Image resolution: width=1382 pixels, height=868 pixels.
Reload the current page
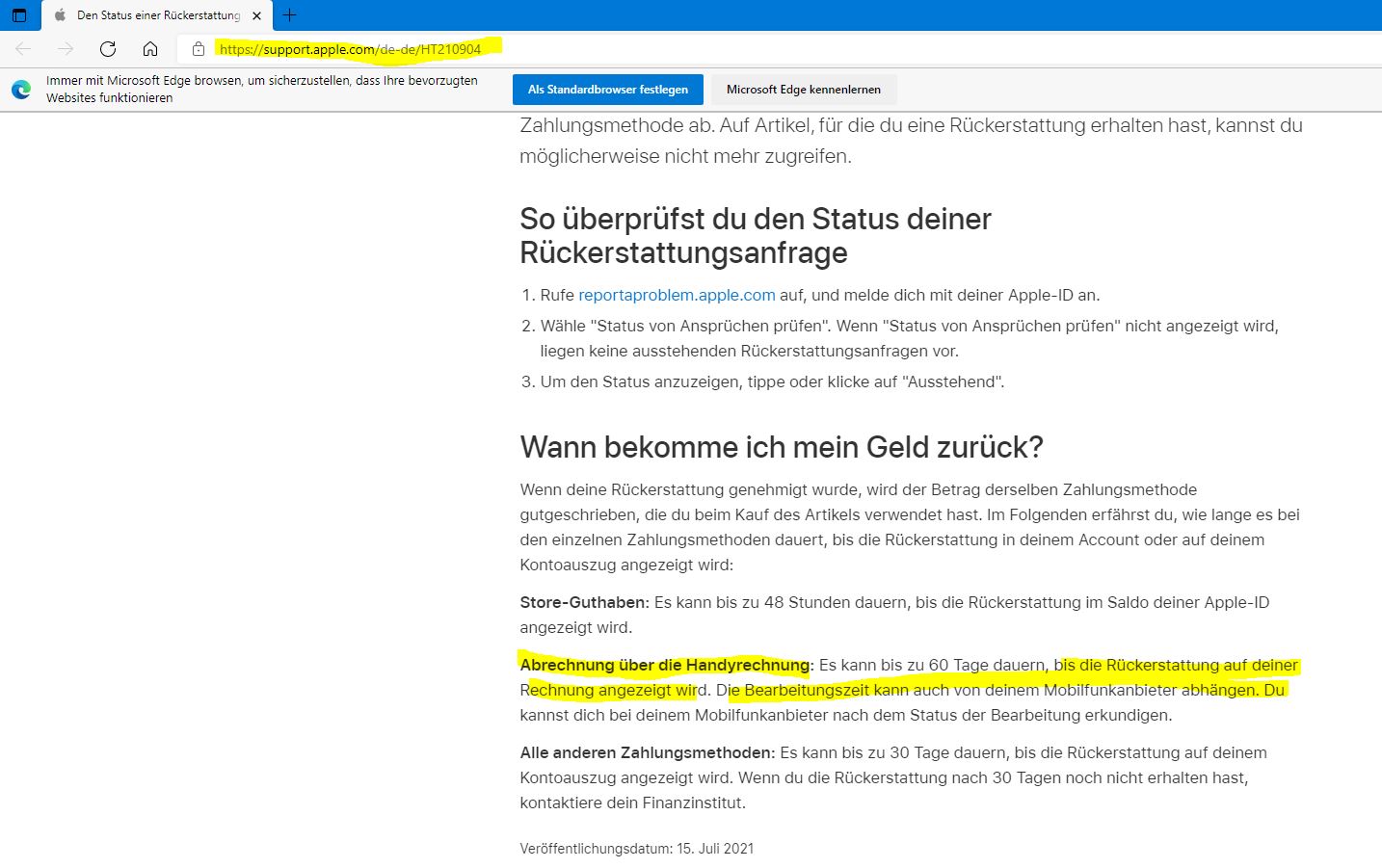(108, 49)
